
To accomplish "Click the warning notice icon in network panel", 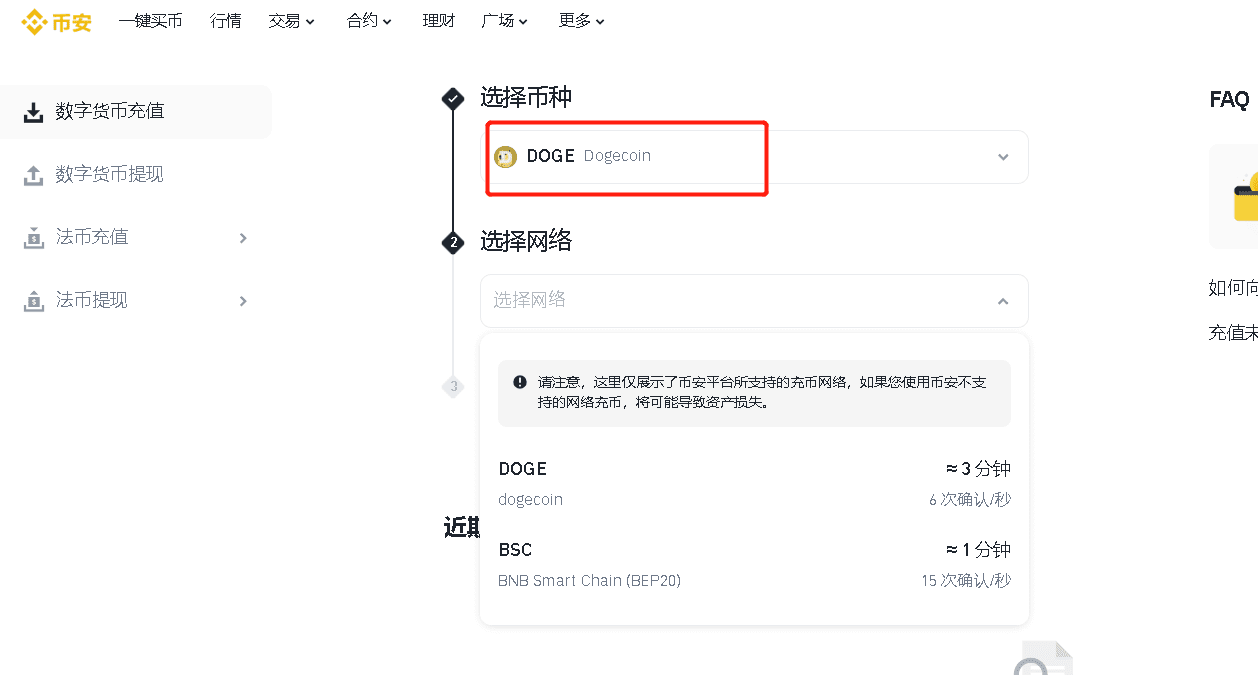I will (x=519, y=380).
